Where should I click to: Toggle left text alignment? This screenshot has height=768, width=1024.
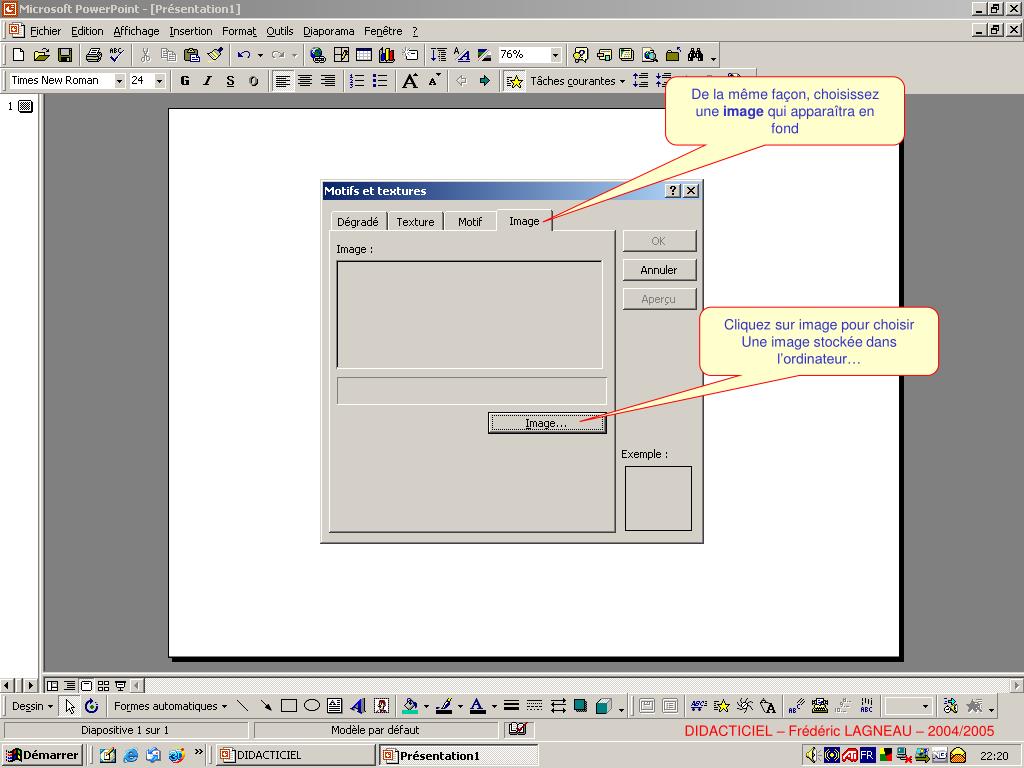[x=282, y=81]
